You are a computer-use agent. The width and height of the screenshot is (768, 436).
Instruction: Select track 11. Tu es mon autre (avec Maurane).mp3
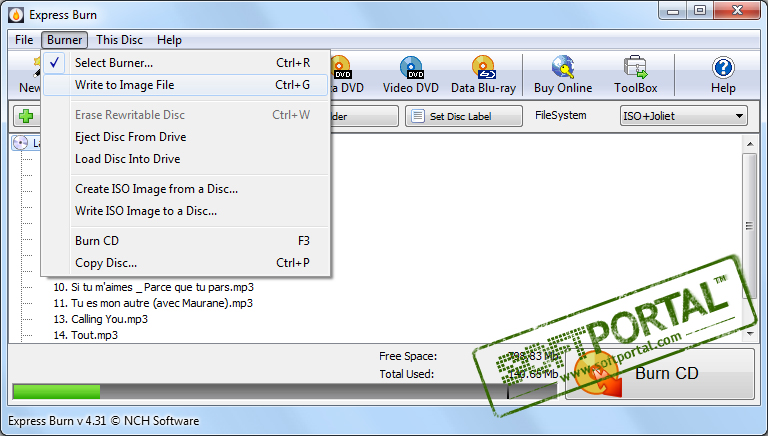click(153, 303)
